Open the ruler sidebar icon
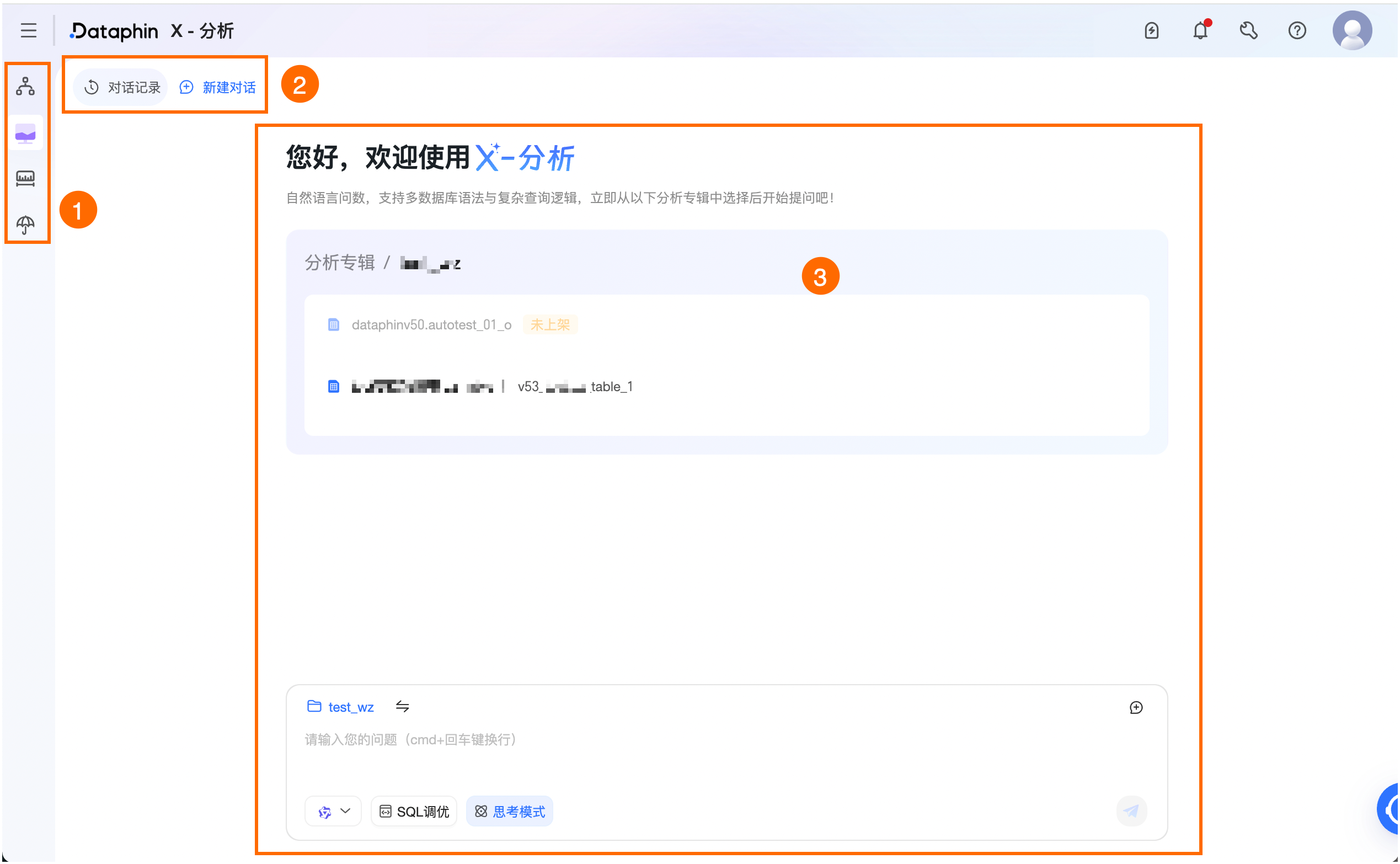Image resolution: width=1400 pixels, height=864 pixels. tap(25, 179)
